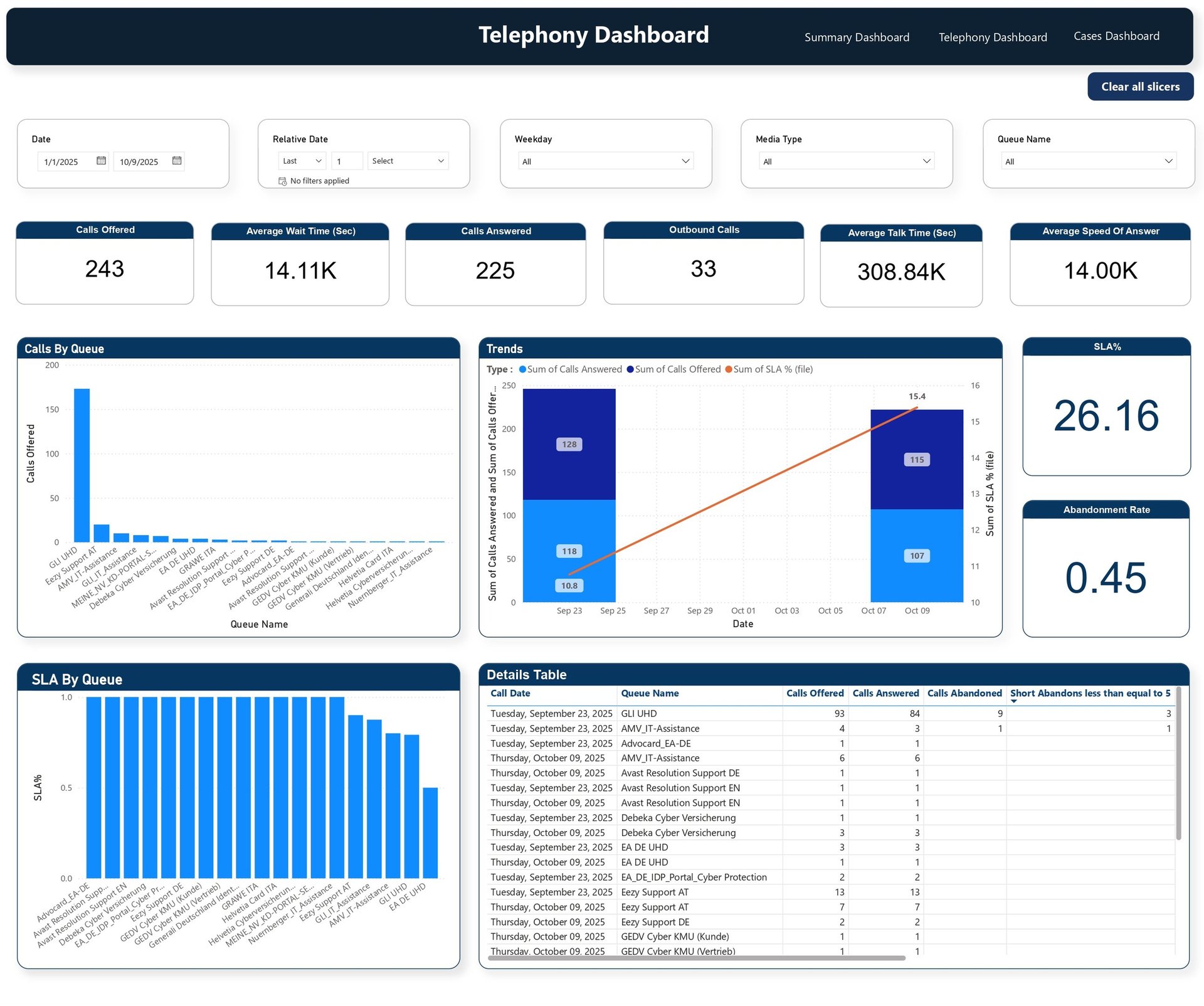This screenshot has width=1204, height=1006.
Task: Select the GLI UHD bar in Calls By Queue
Action: (82, 465)
